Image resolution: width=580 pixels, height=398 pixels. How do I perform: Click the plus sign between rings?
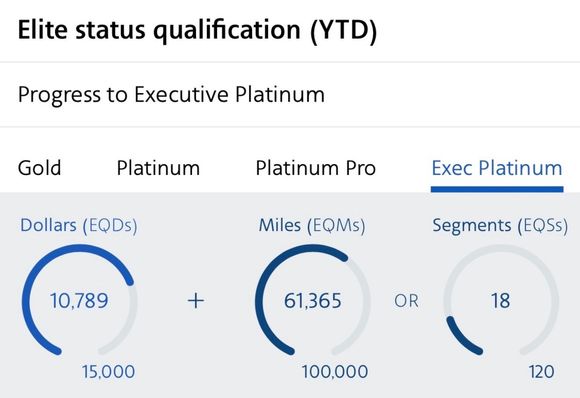pyautogui.click(x=196, y=301)
